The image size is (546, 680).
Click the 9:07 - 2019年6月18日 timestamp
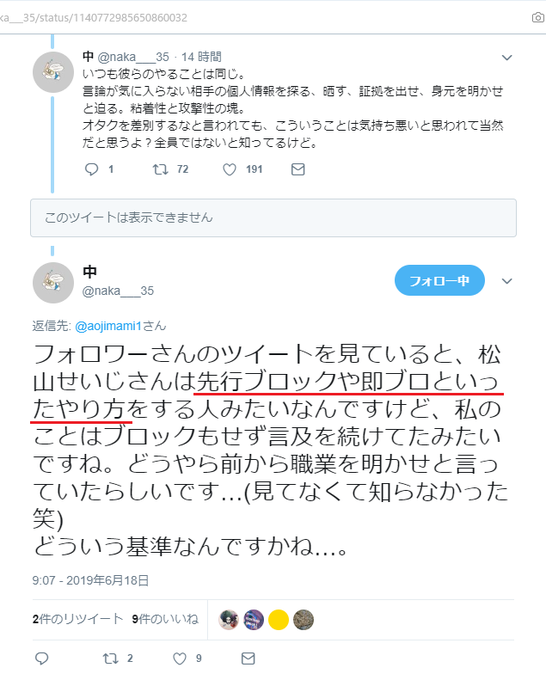[91, 580]
